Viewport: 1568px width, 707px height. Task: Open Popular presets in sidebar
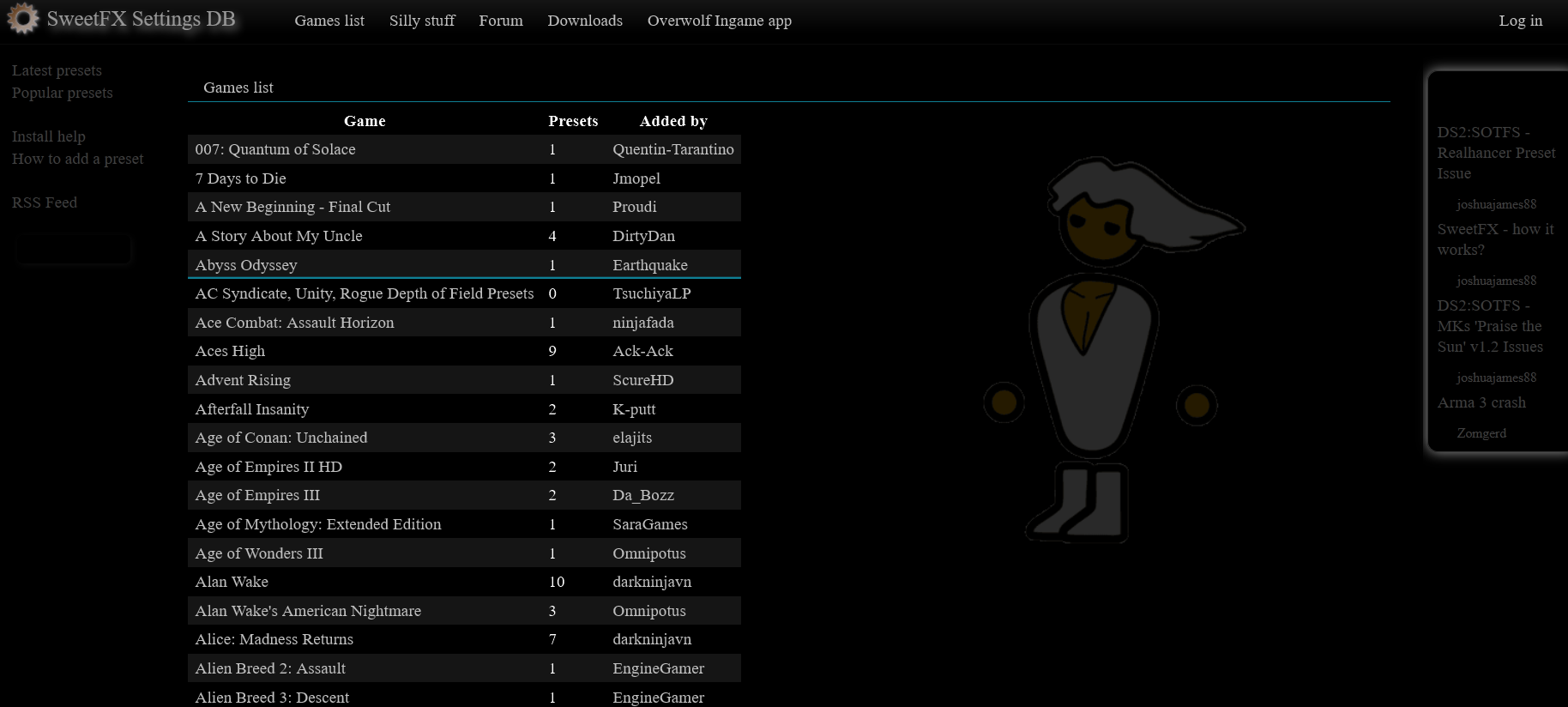[63, 93]
